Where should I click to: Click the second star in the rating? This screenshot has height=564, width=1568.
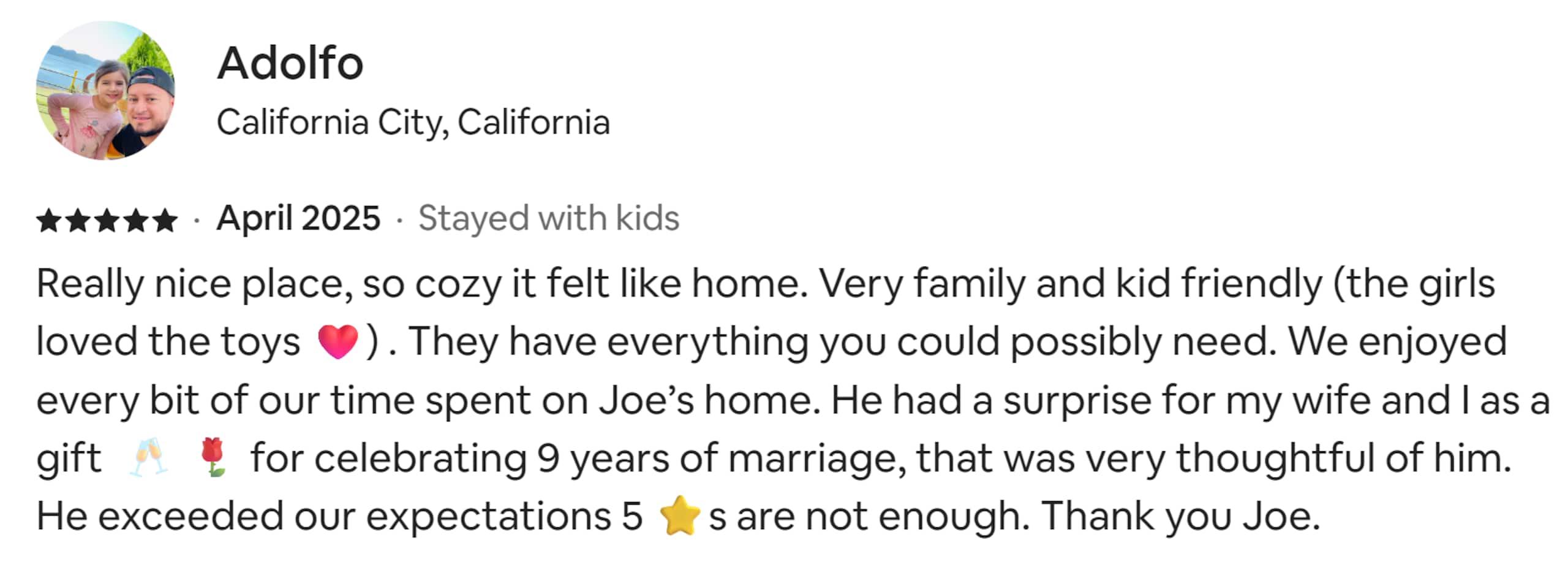(x=77, y=221)
